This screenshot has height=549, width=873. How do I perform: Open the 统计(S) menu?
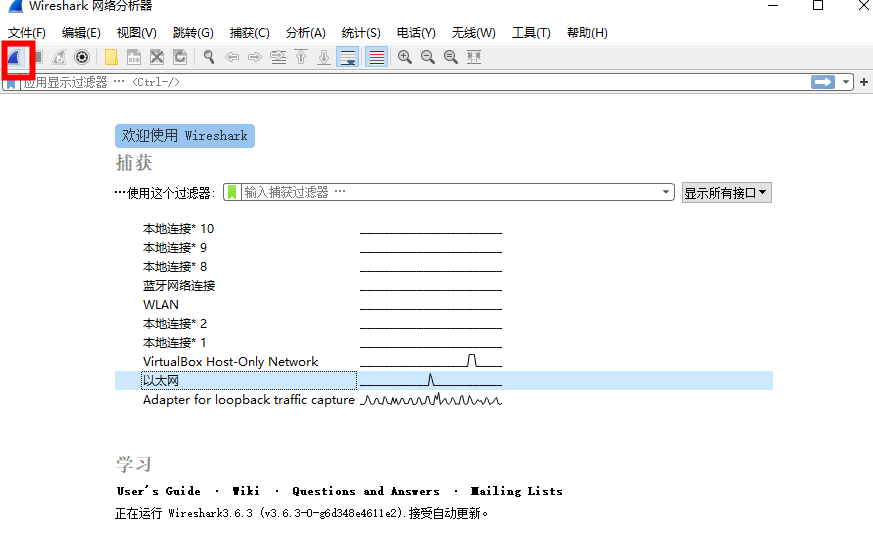click(361, 33)
